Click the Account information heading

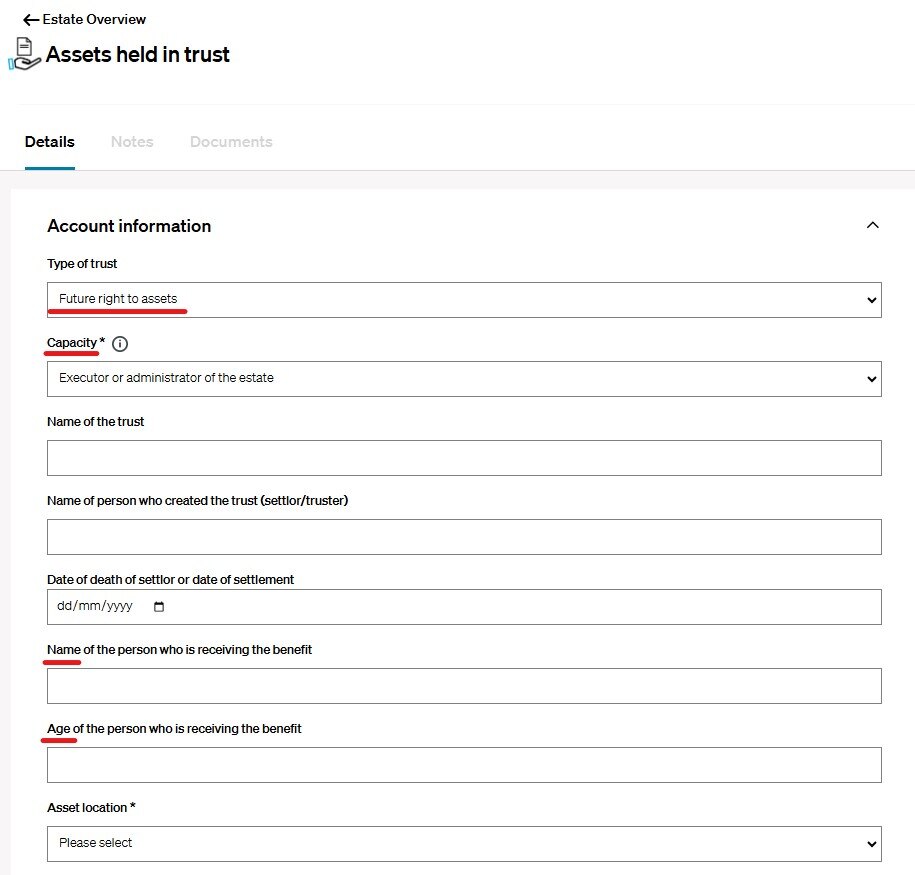click(129, 226)
